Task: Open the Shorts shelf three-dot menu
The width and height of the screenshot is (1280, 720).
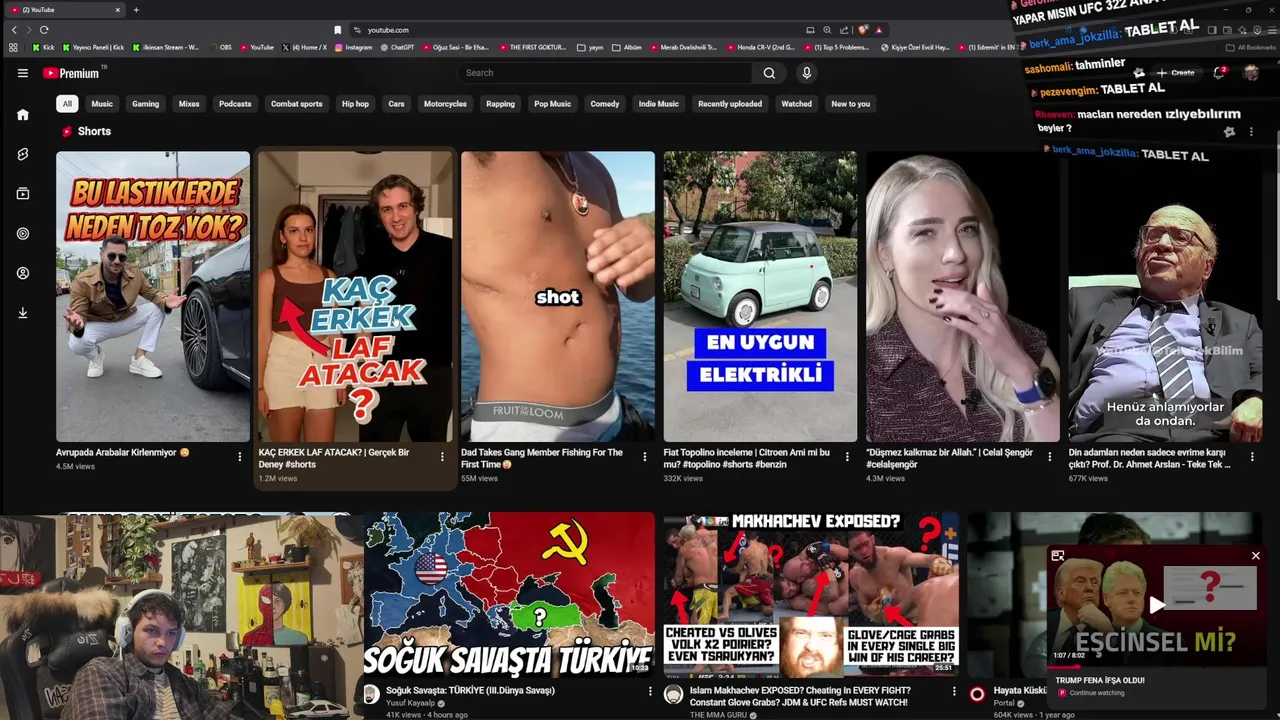Action: click(1251, 132)
